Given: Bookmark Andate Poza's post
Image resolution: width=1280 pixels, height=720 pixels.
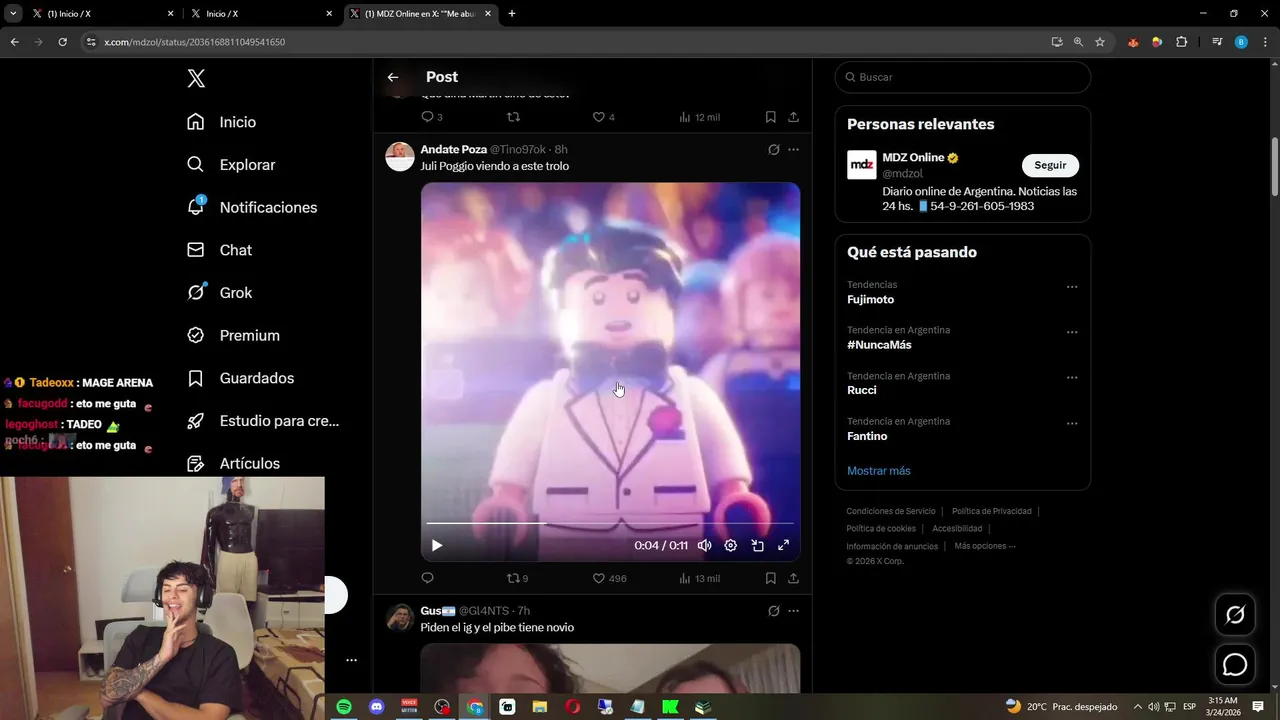Looking at the screenshot, I should click(x=771, y=578).
